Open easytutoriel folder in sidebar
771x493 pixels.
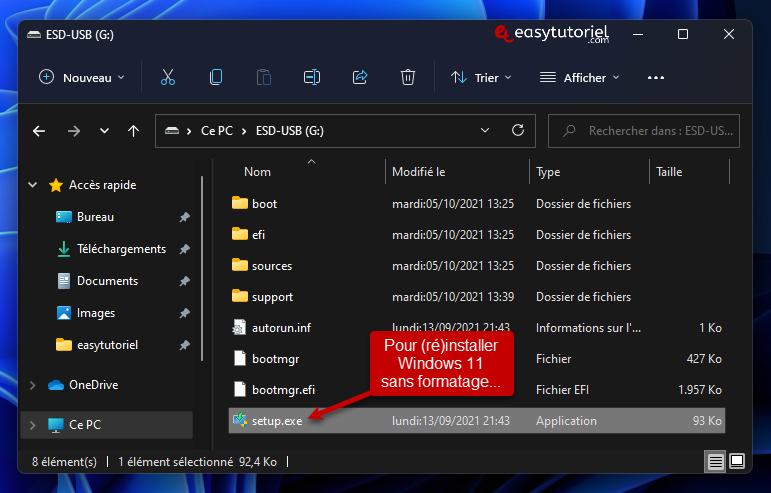pos(107,345)
